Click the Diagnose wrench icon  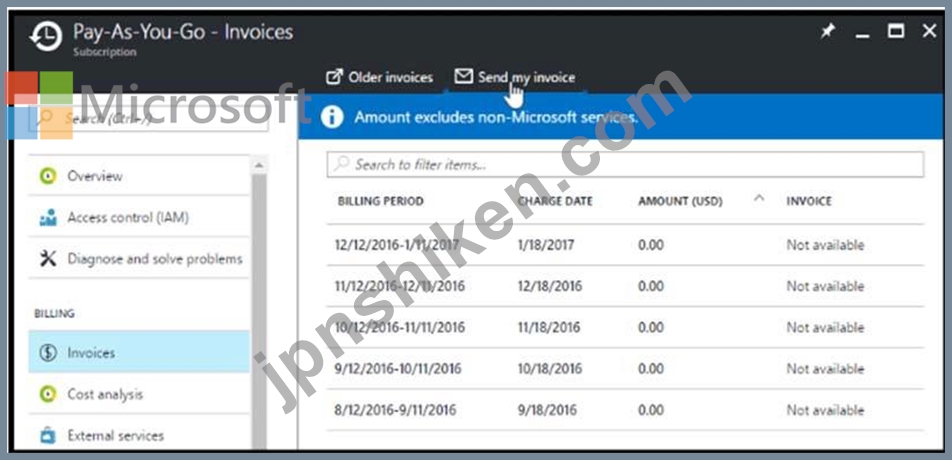click(x=47, y=259)
